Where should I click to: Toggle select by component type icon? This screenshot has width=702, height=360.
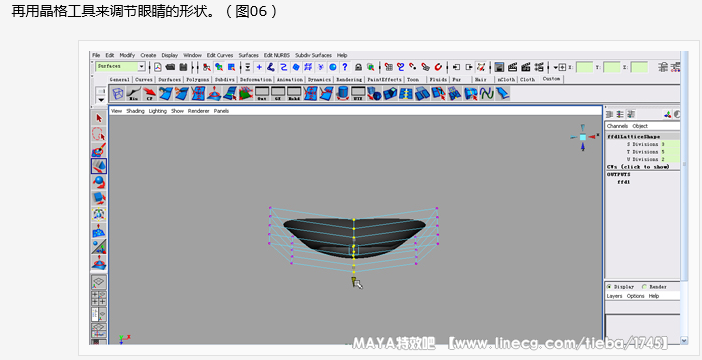231,67
